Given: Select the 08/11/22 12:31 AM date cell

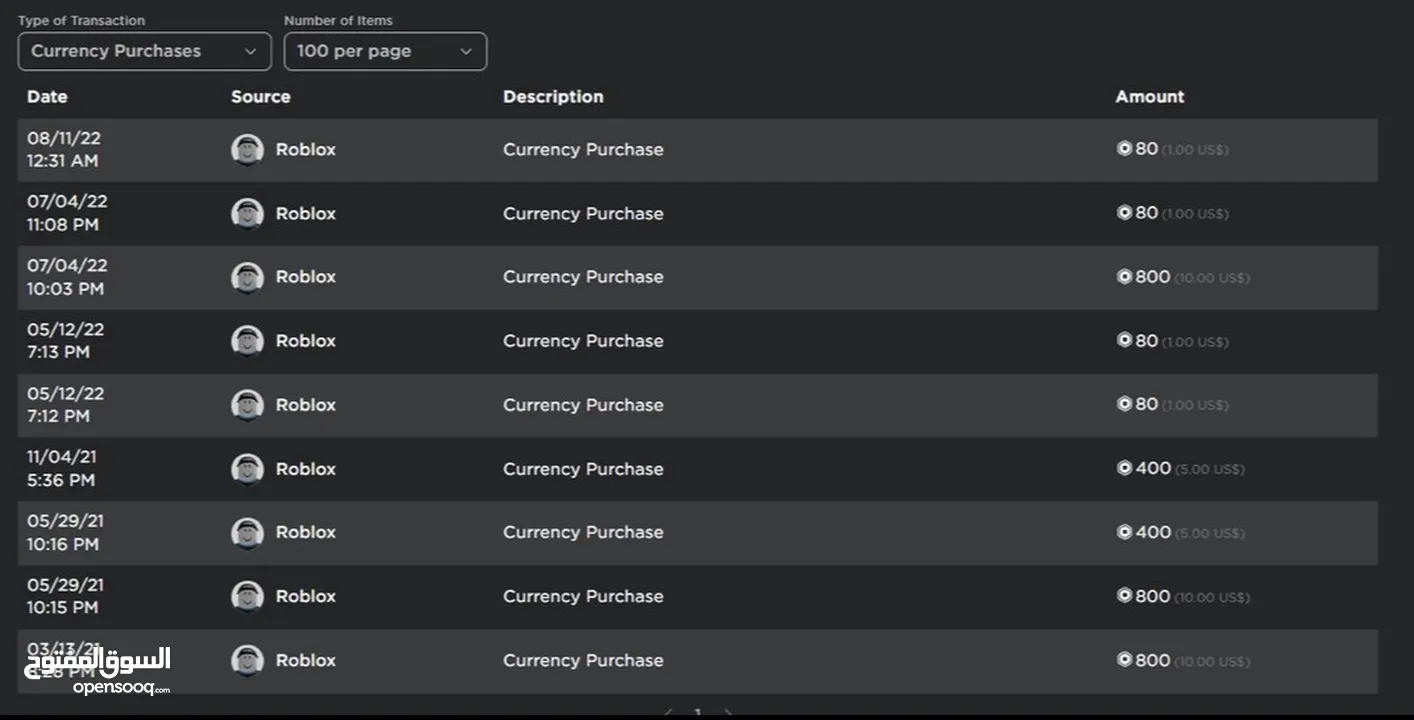Looking at the screenshot, I should [x=64, y=150].
